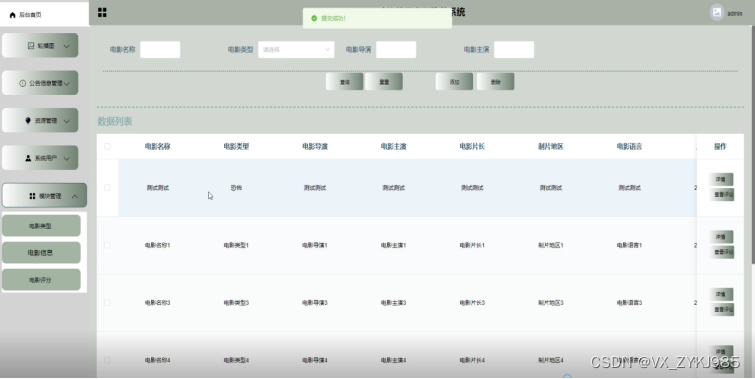Click the 电影名称 search input field
Image resolution: width=755 pixels, height=379 pixels.
[x=160, y=50]
